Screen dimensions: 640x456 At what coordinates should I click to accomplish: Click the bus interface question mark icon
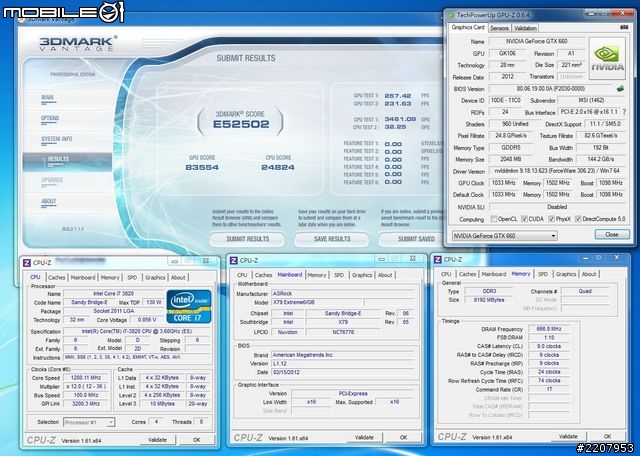click(624, 111)
